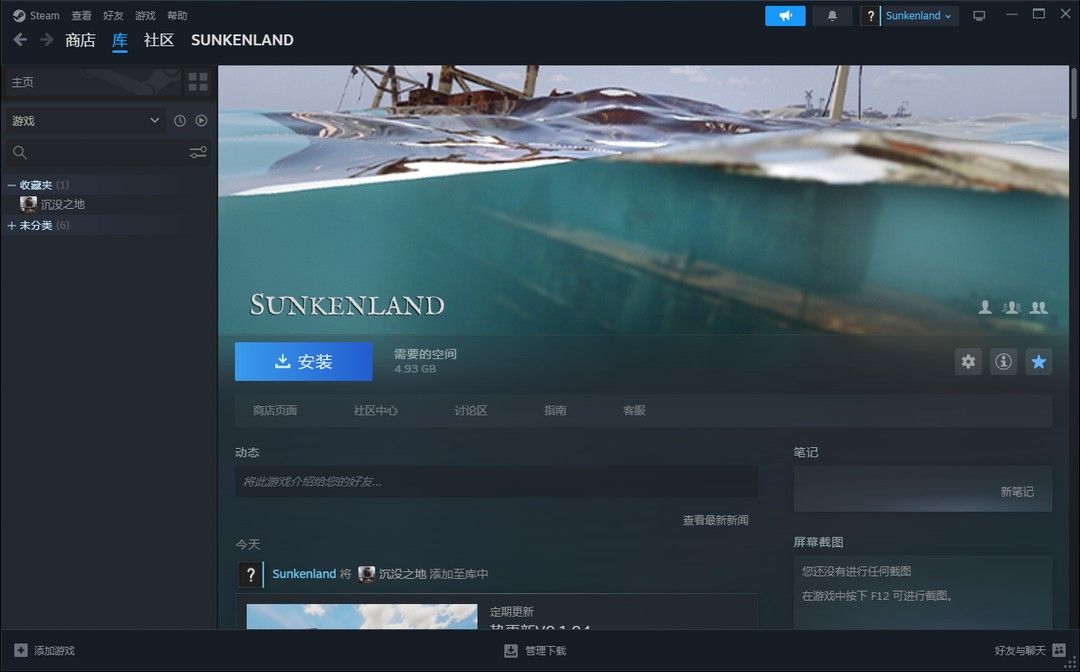This screenshot has width=1080, height=672.
Task: Click the search magnifier in the sidebar
Action: pyautogui.click(x=20, y=152)
